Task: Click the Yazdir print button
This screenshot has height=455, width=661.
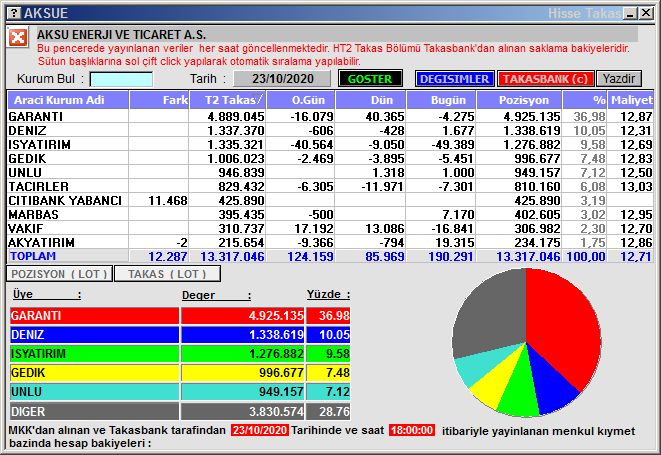Action: click(619, 79)
